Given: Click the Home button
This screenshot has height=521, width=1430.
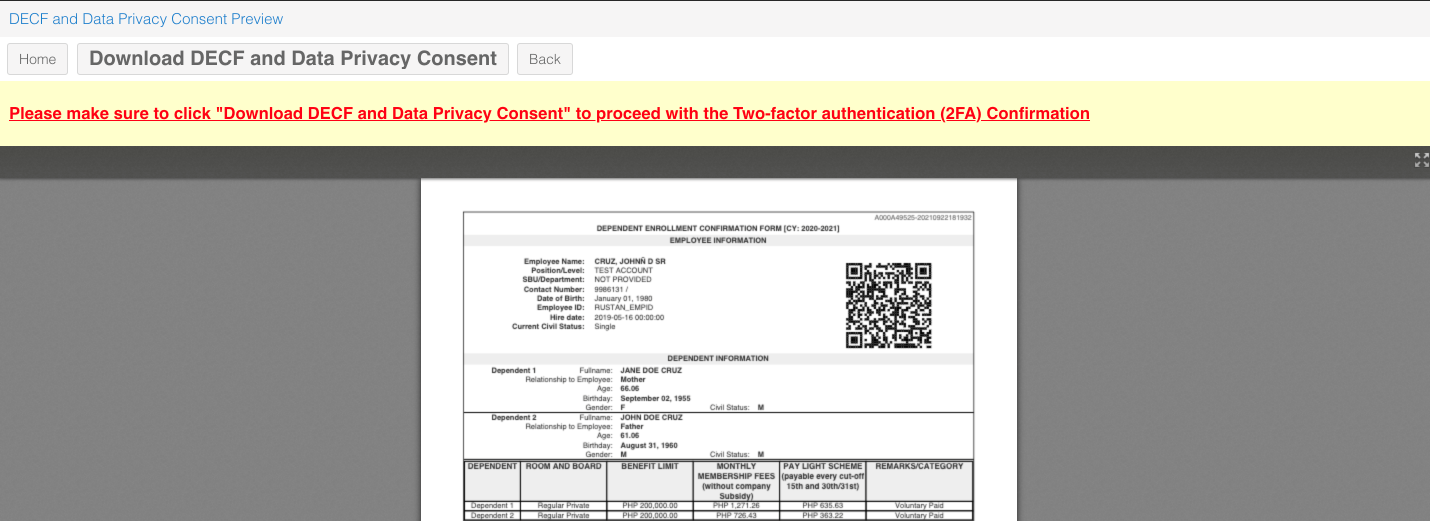Looking at the screenshot, I should [x=38, y=59].
